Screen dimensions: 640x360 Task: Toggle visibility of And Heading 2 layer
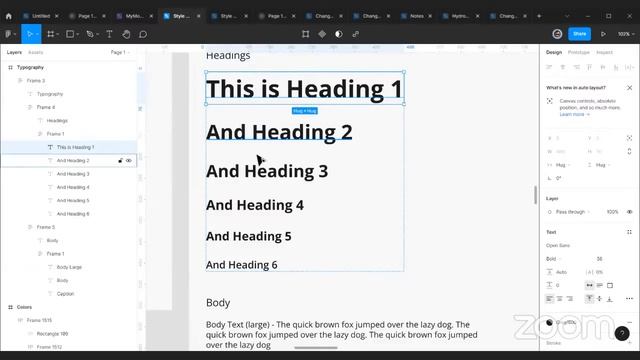coord(129,161)
